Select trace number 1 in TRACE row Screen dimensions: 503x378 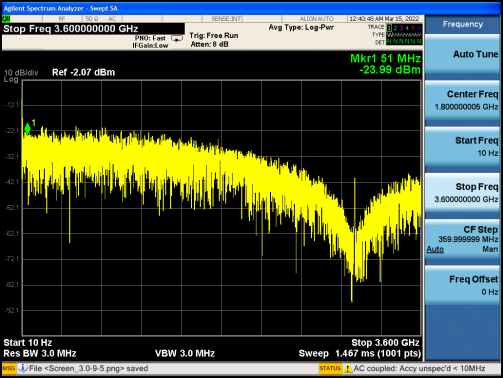point(389,28)
